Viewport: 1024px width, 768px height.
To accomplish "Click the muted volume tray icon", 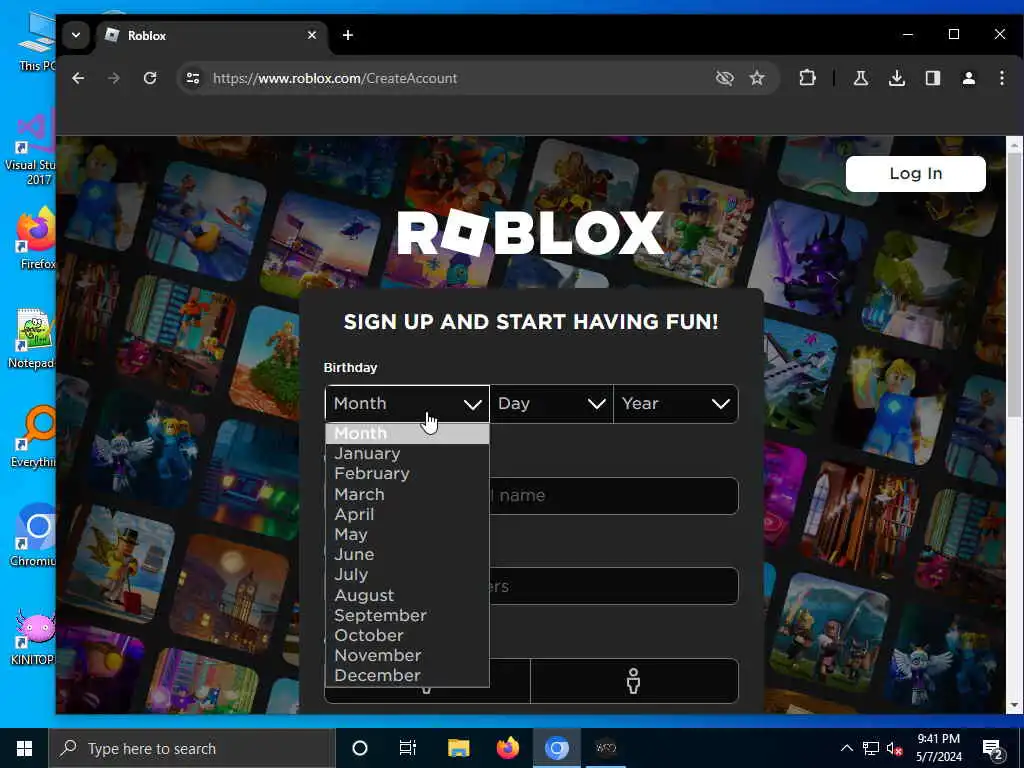I will pos(894,748).
